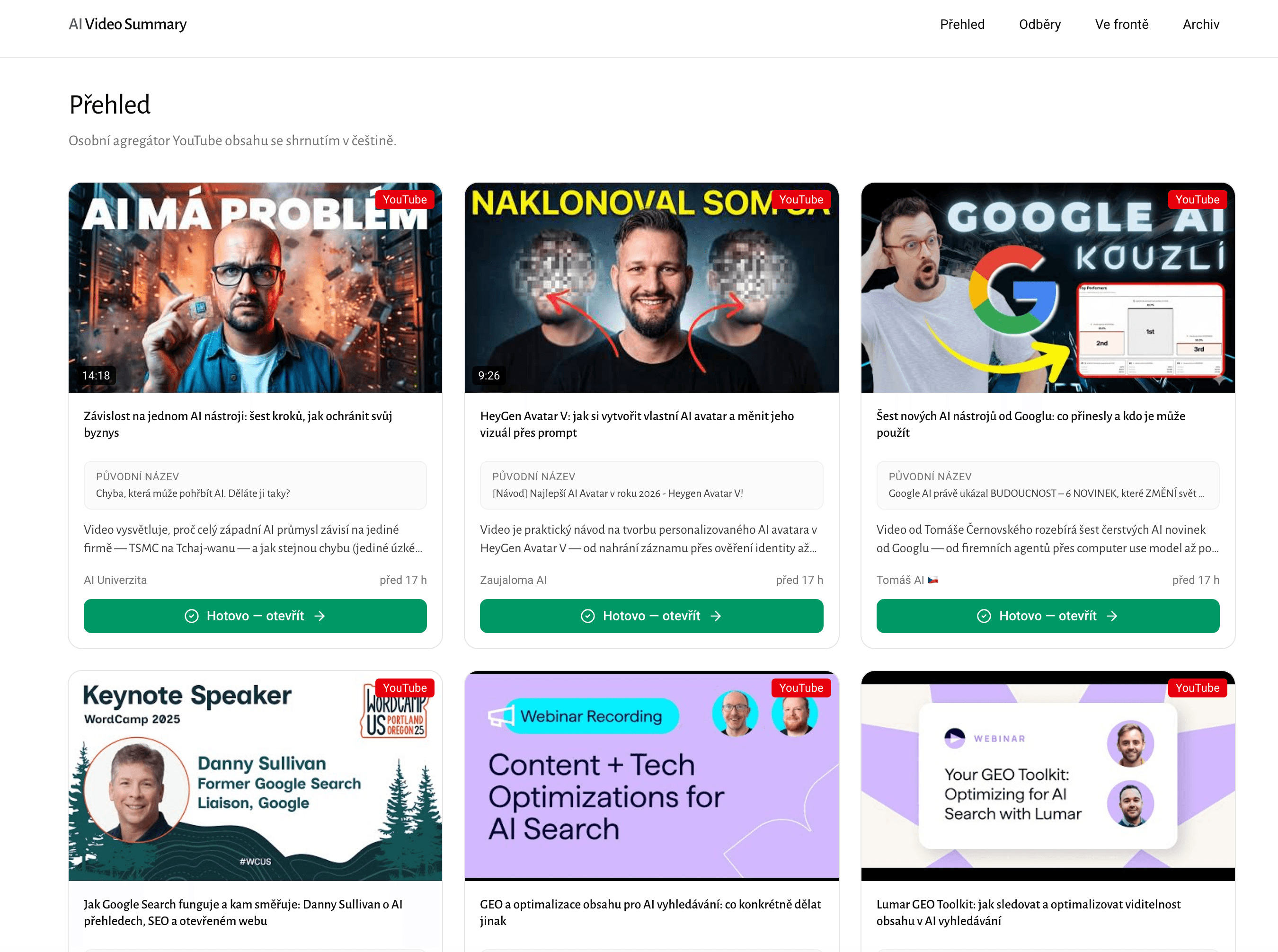Click the YouTube badge on Lumar GEO Toolkit thumbnail
This screenshot has height=952, width=1278.
(x=1197, y=688)
